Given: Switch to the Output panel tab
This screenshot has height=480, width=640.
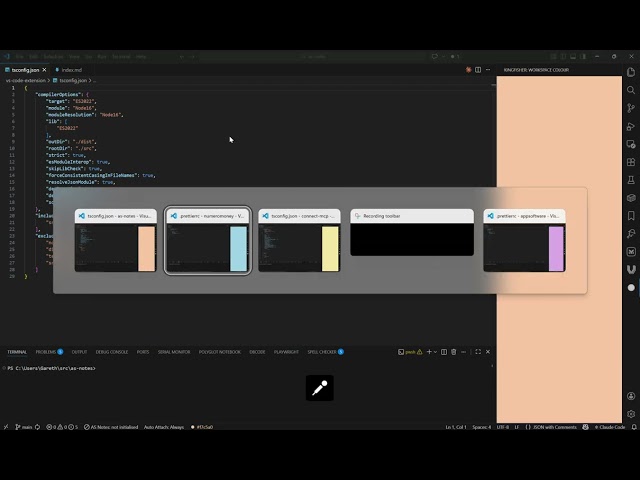Looking at the screenshot, I should click(79, 352).
